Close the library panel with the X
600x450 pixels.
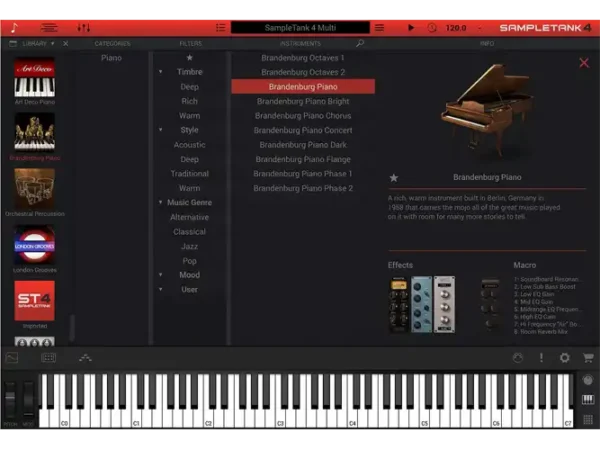(66, 44)
